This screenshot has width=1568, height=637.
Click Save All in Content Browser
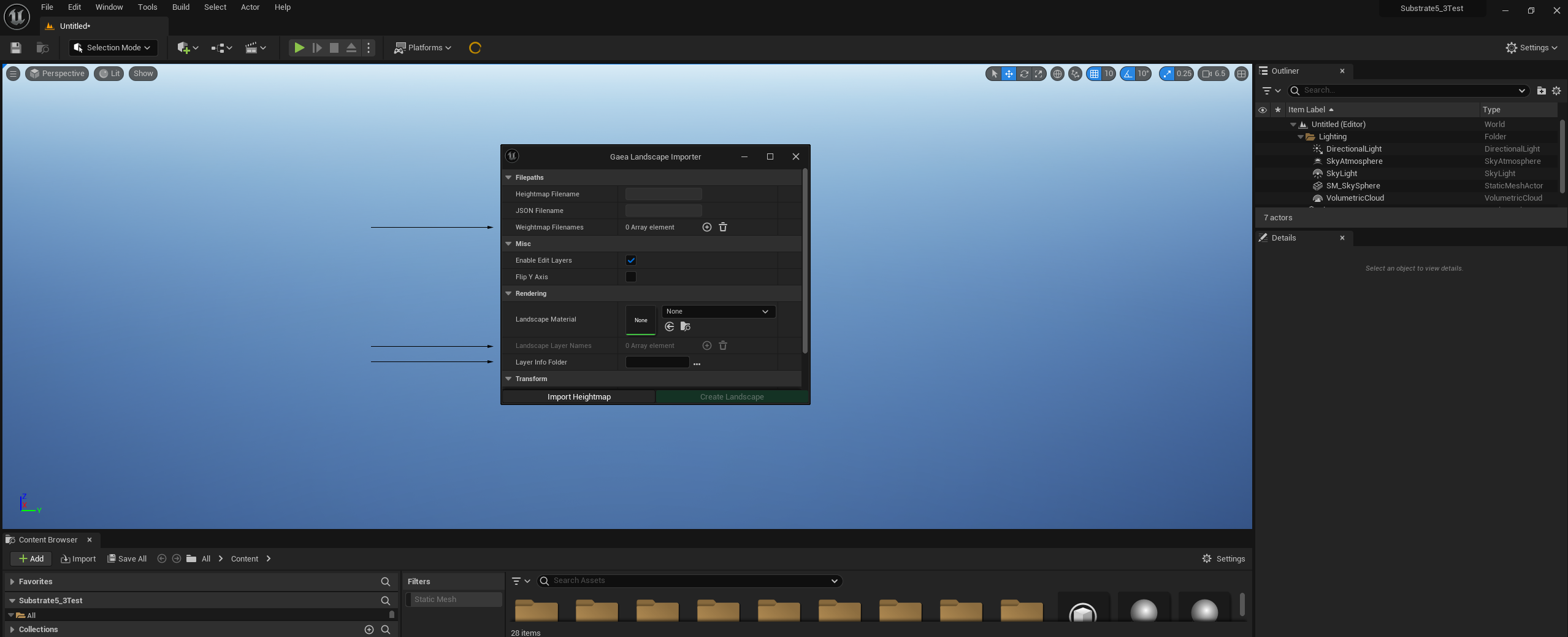click(x=127, y=558)
